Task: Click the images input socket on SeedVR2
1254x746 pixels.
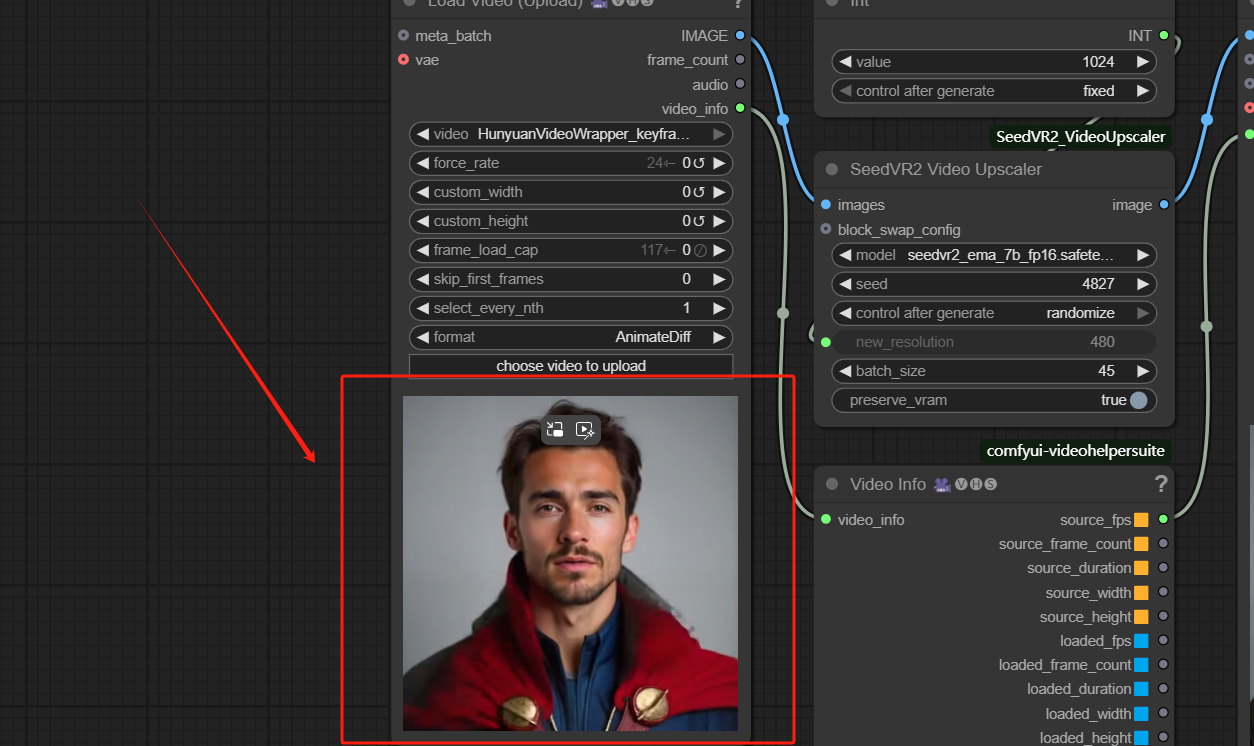Action: coord(825,205)
